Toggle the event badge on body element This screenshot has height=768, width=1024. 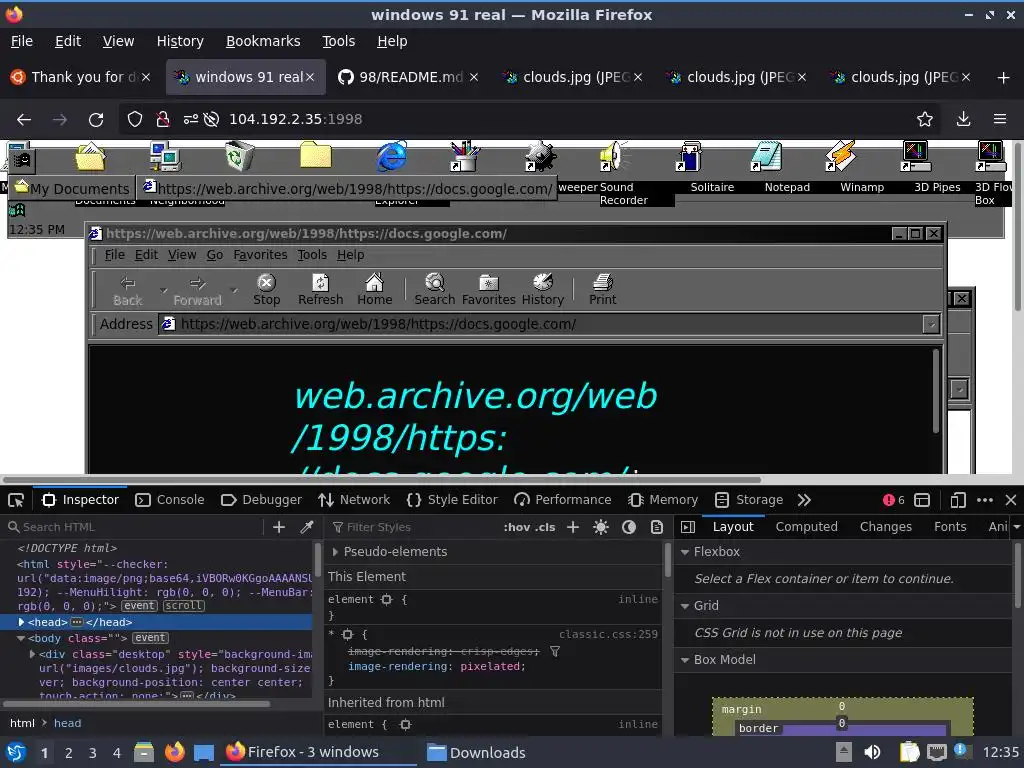pos(150,638)
